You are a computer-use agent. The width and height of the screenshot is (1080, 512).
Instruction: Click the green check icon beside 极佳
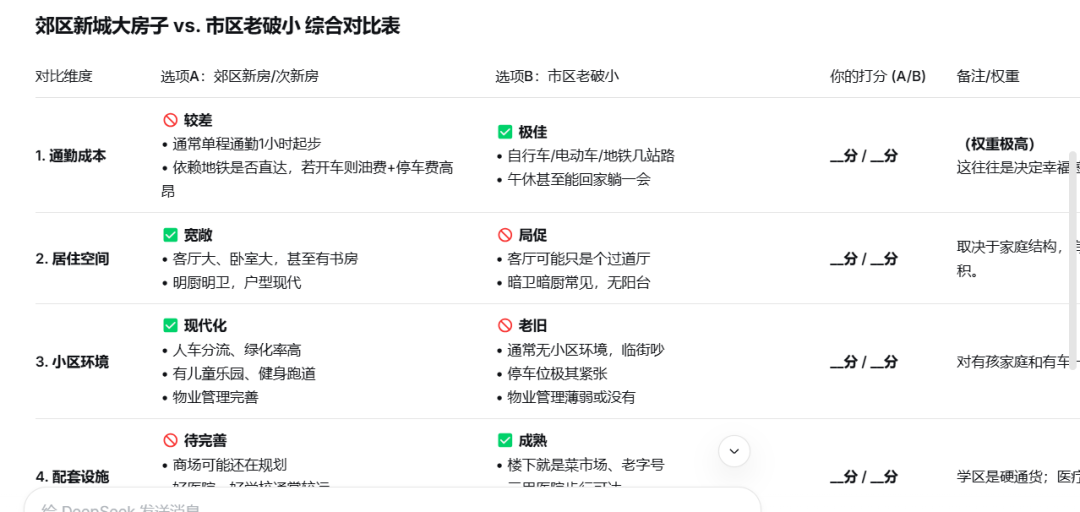tap(505, 132)
